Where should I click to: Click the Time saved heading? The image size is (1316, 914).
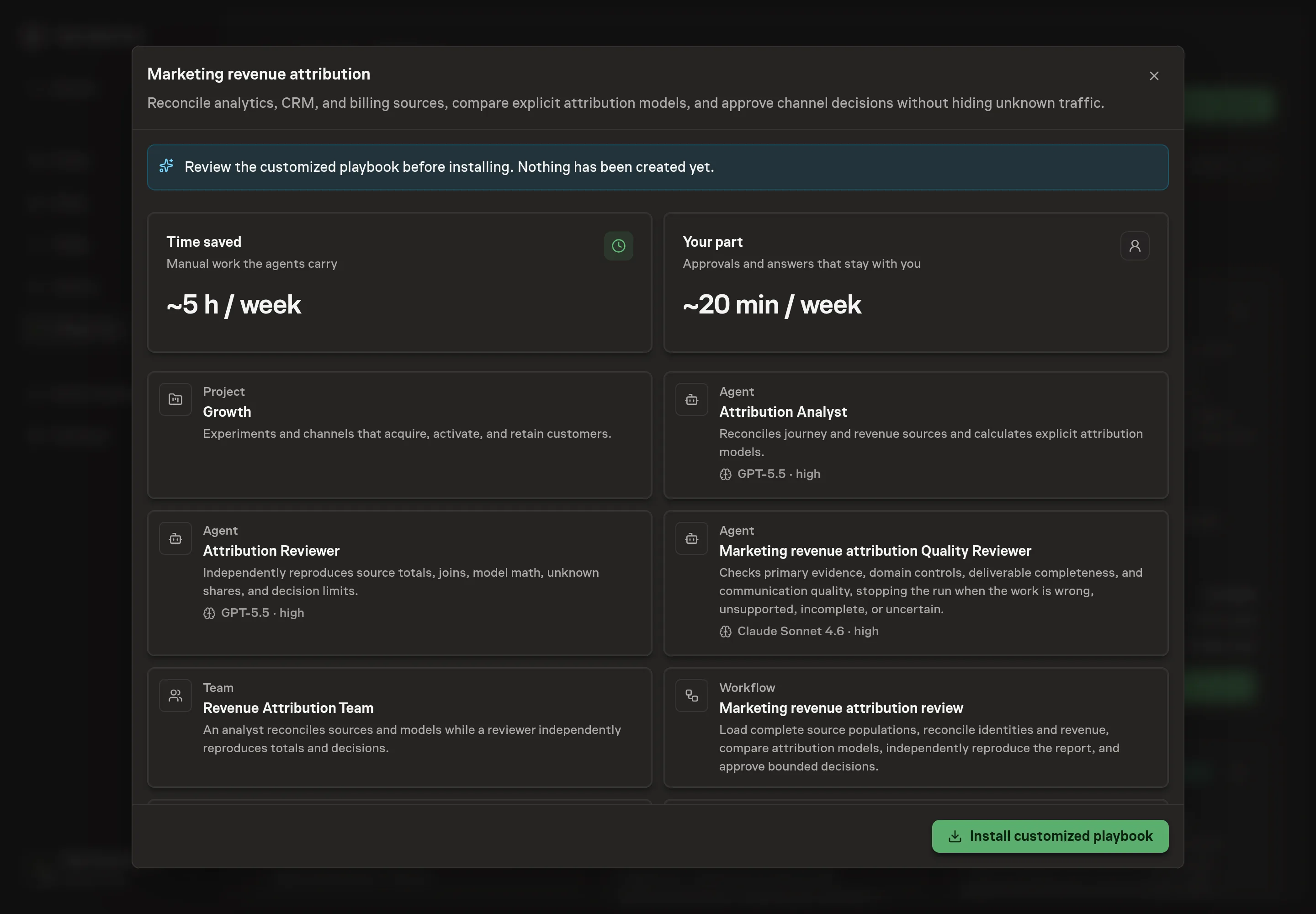(204, 242)
